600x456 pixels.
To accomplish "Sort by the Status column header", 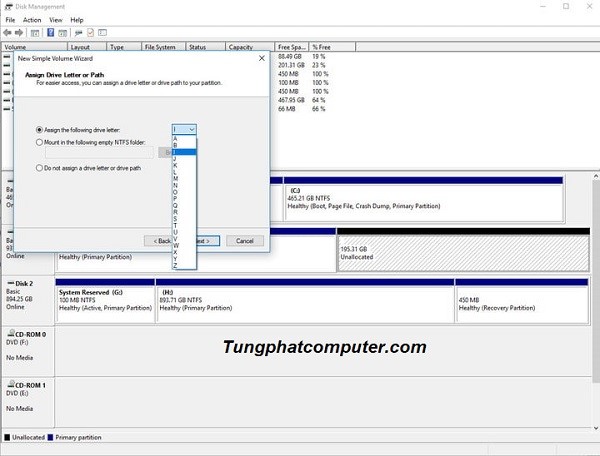I will pos(205,47).
